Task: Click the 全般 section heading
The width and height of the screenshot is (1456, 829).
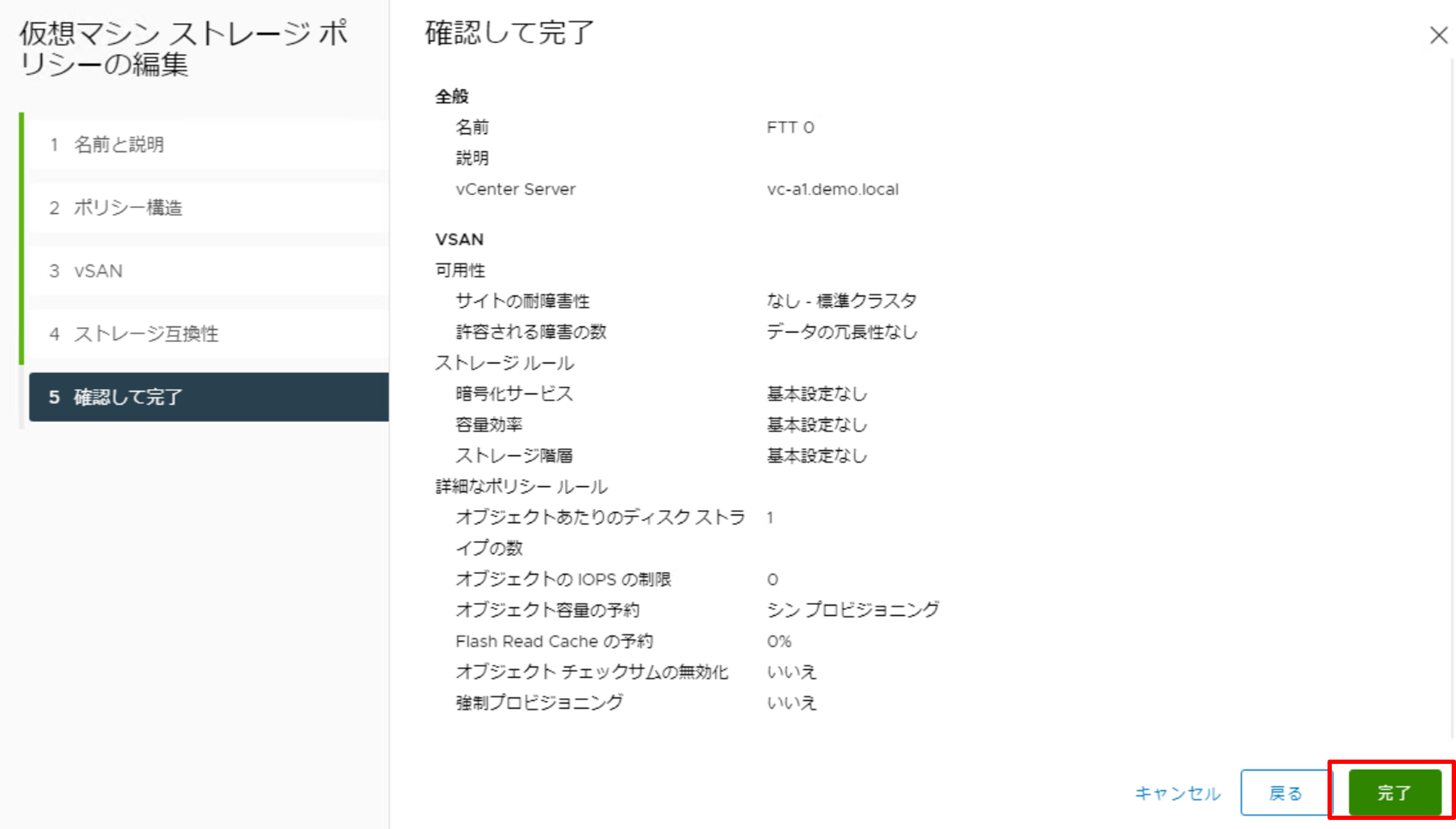Action: click(x=451, y=96)
